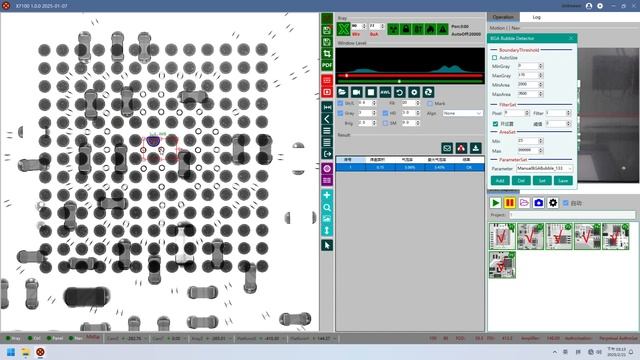Screen dimensions: 640x360
Task: Open File Explorer from the taskbar
Action: pyautogui.click(x=25, y=352)
